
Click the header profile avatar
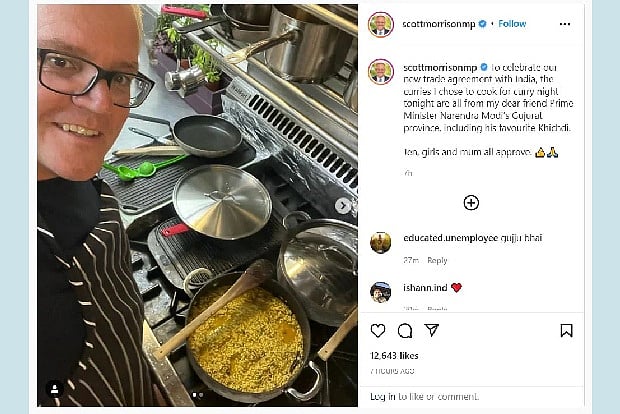(380, 23)
